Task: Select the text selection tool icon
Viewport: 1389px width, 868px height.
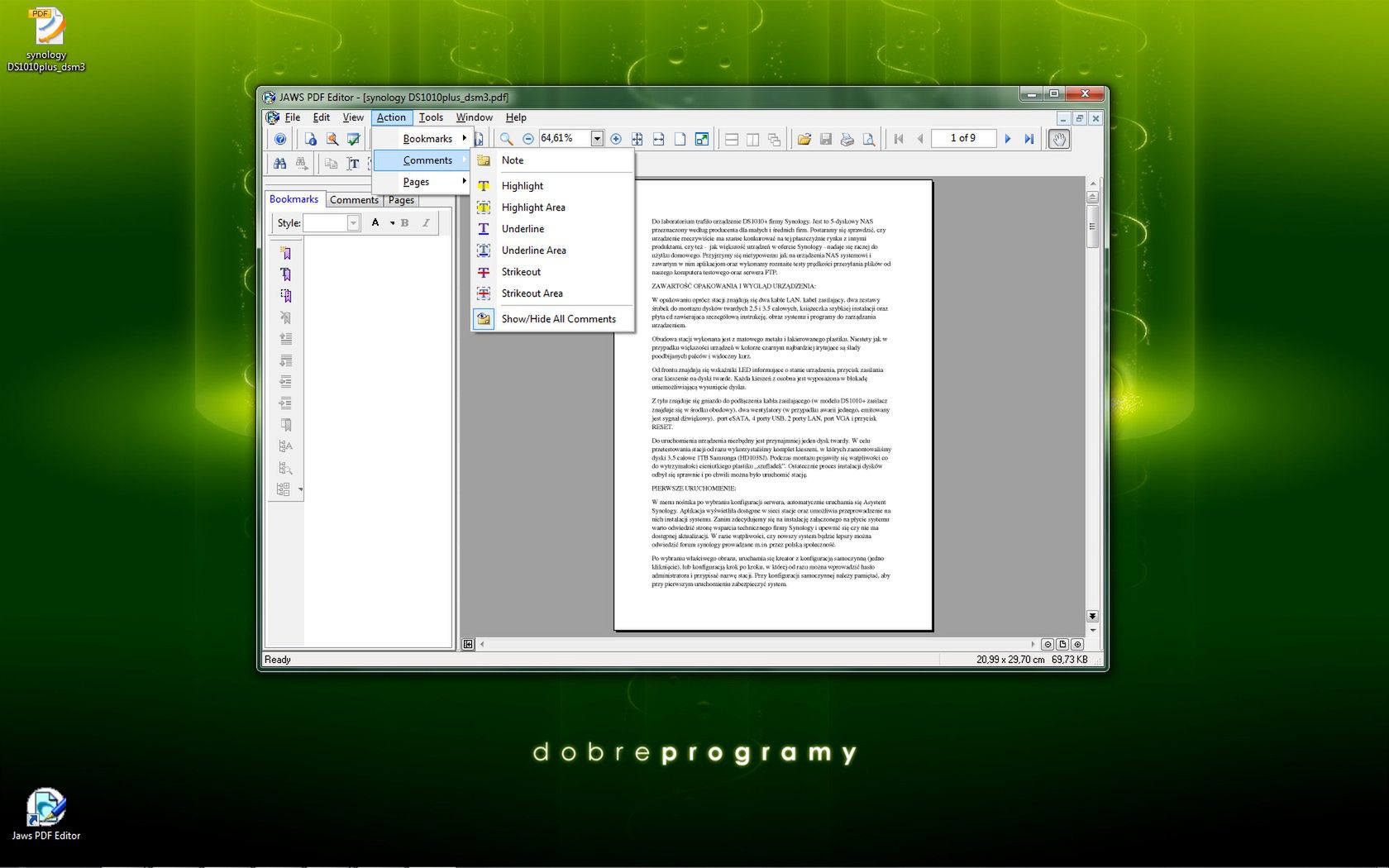Action: pyautogui.click(x=353, y=164)
